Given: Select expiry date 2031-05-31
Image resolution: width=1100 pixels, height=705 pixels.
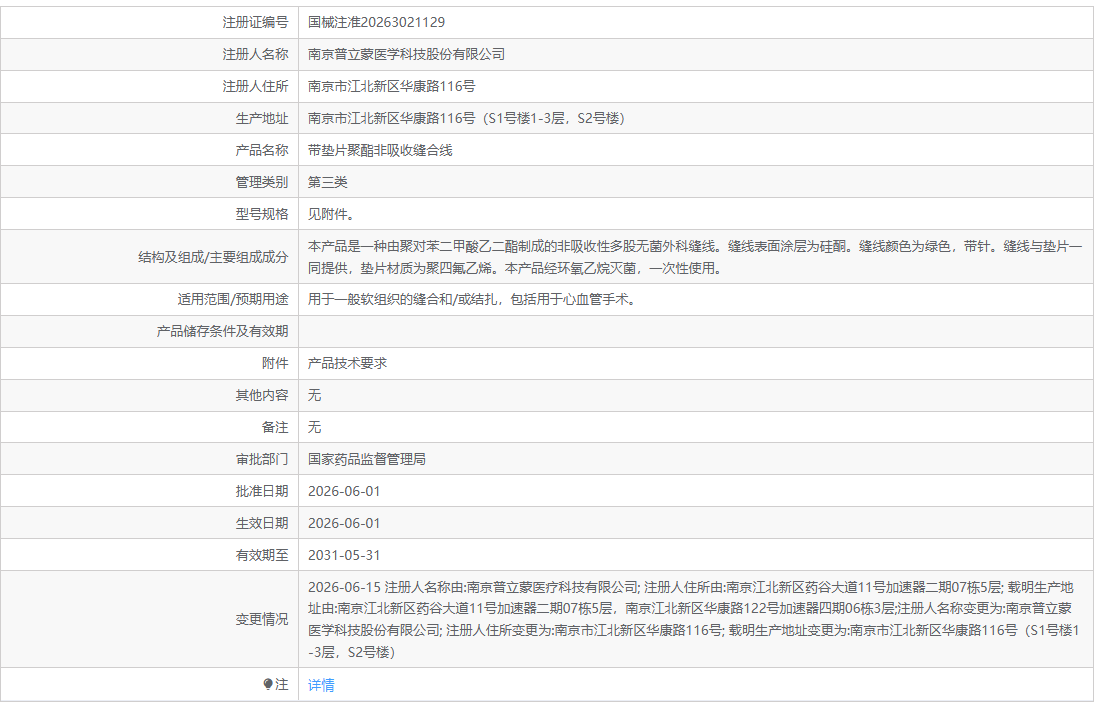Looking at the screenshot, I should tap(344, 556).
